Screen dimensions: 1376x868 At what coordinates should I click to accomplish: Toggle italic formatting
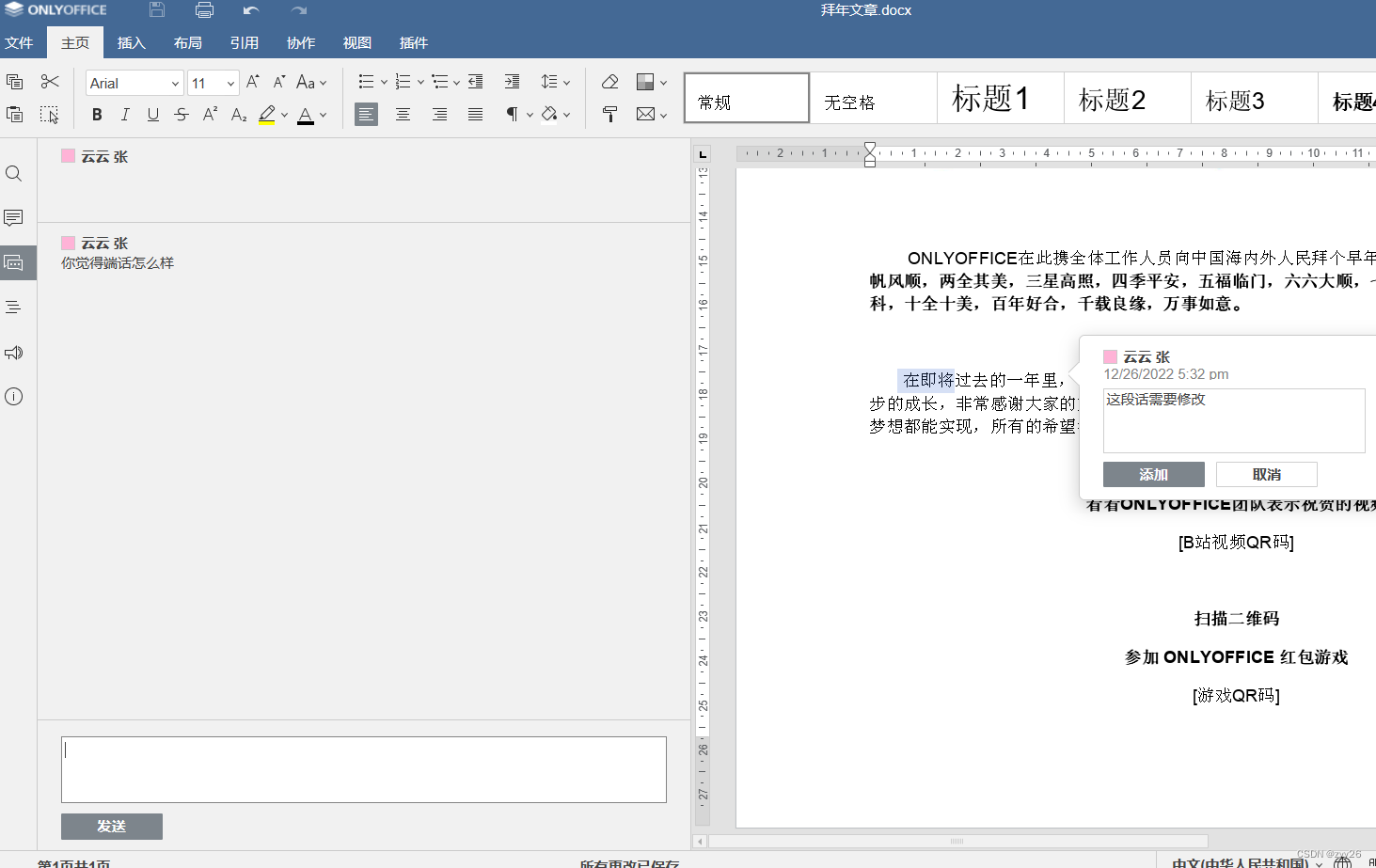pos(125,114)
